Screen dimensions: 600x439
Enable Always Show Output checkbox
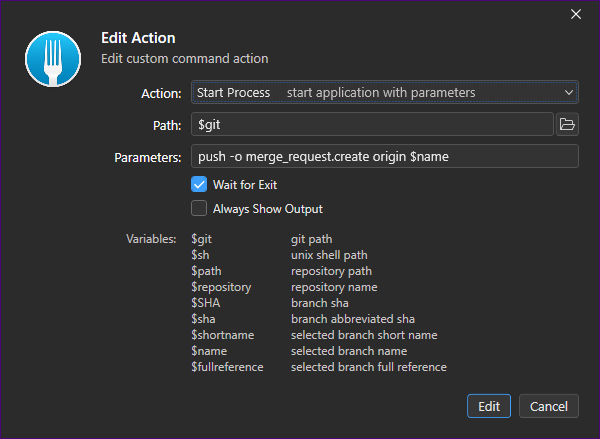199,209
